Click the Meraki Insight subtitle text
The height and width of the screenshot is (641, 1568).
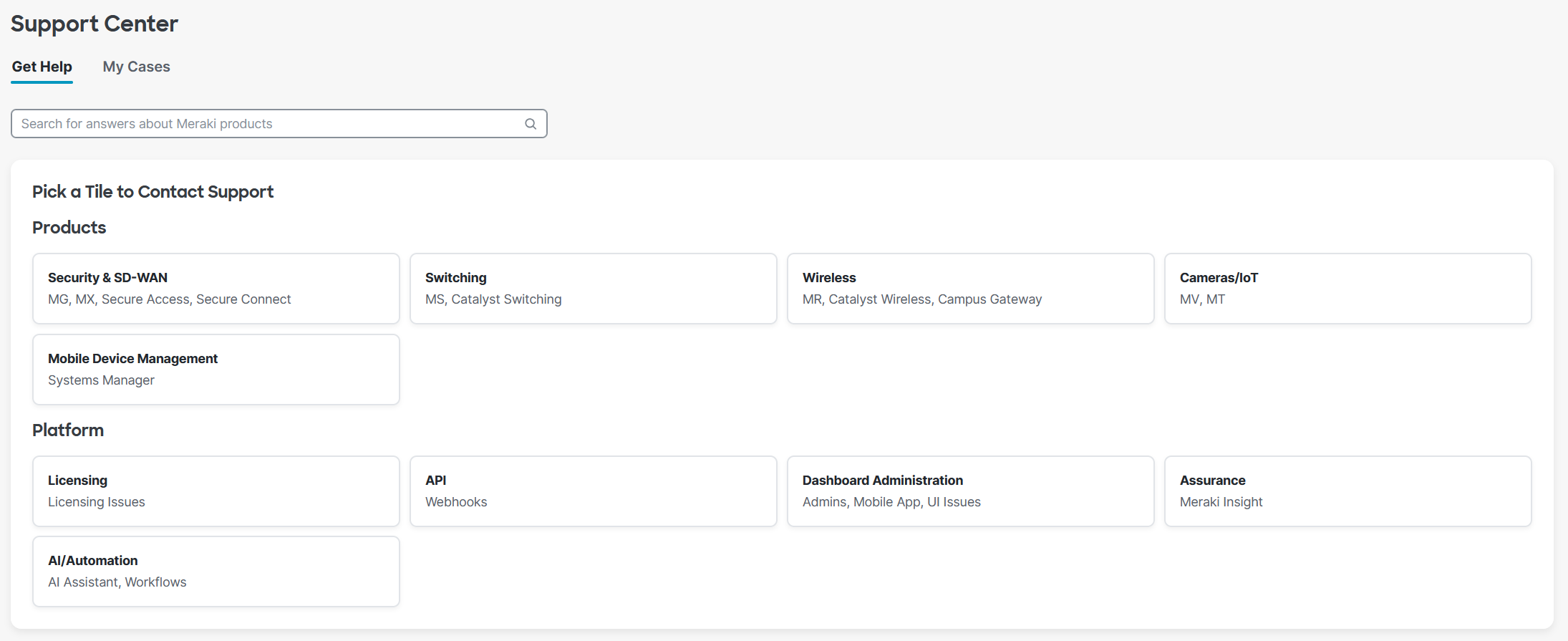[x=1221, y=502]
